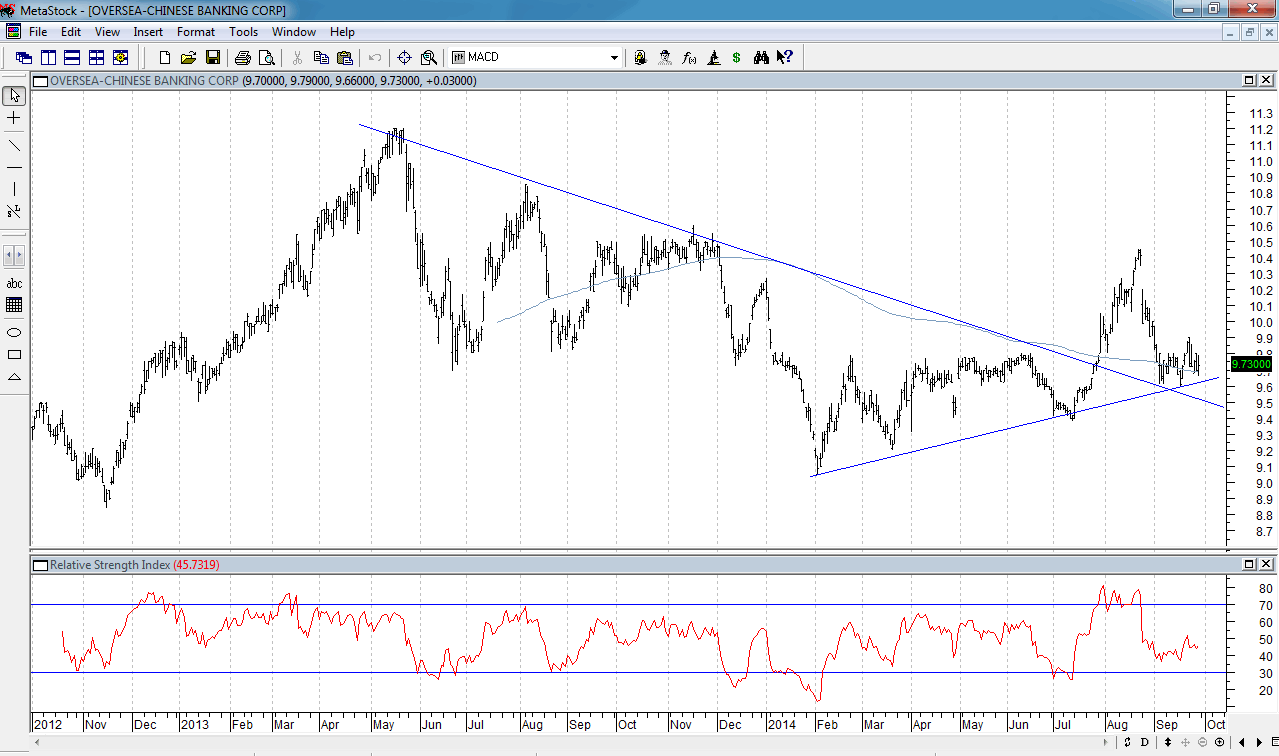Click the grid calendar tool icon
The image size is (1279, 756).
click(x=14, y=305)
